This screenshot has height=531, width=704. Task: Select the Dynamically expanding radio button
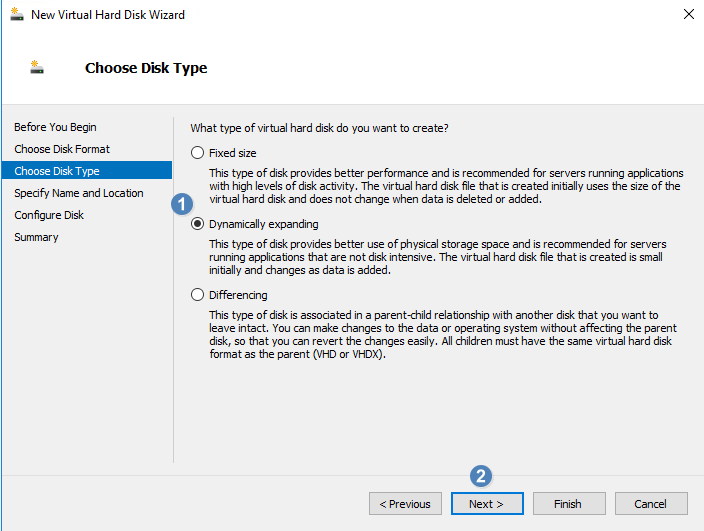[198, 224]
